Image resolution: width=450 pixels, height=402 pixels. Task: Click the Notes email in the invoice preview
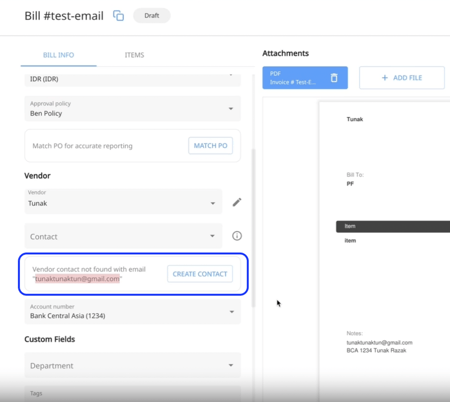click(x=379, y=342)
